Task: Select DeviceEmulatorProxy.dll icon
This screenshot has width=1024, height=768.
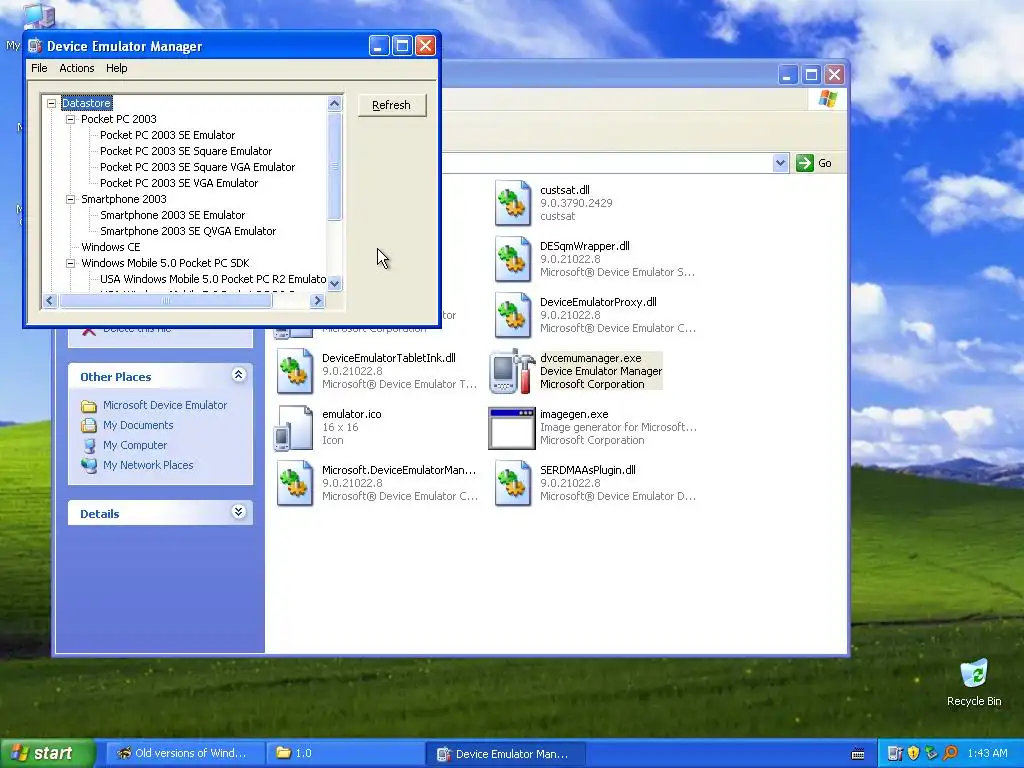Action: (513, 315)
